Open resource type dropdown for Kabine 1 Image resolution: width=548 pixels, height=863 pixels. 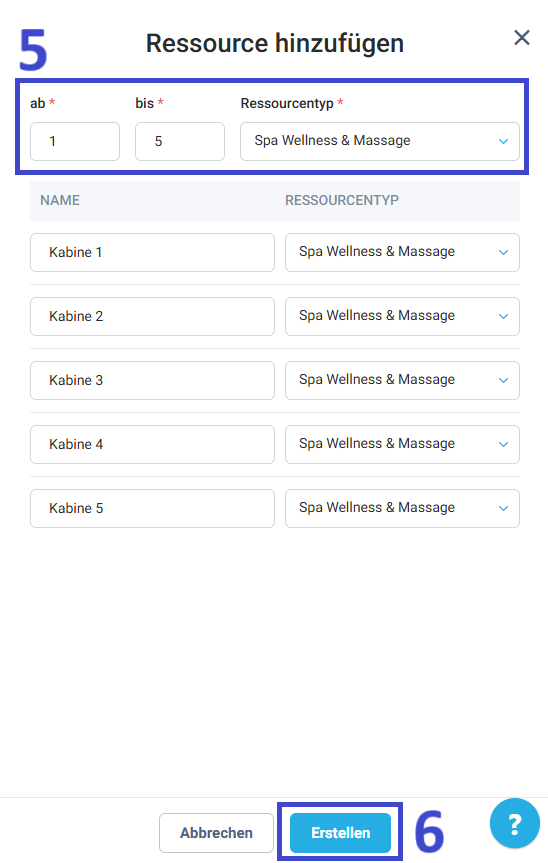point(402,252)
